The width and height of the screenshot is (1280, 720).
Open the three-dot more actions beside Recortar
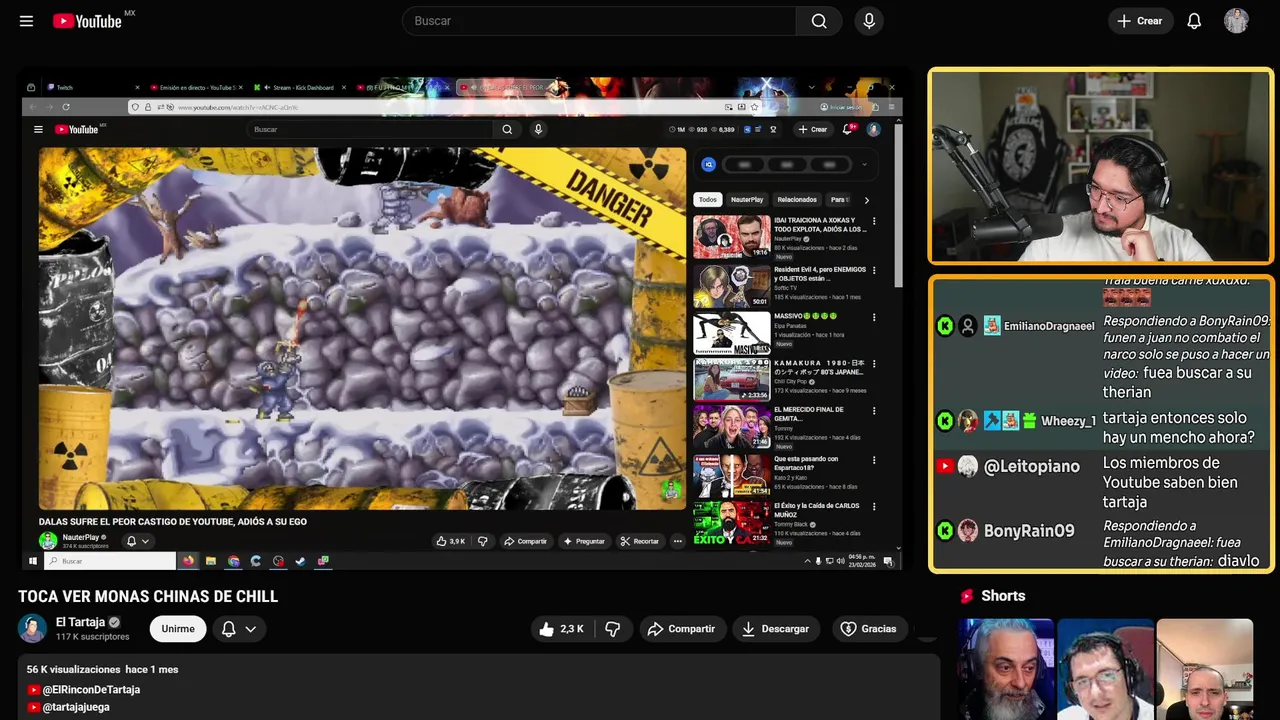click(677, 541)
